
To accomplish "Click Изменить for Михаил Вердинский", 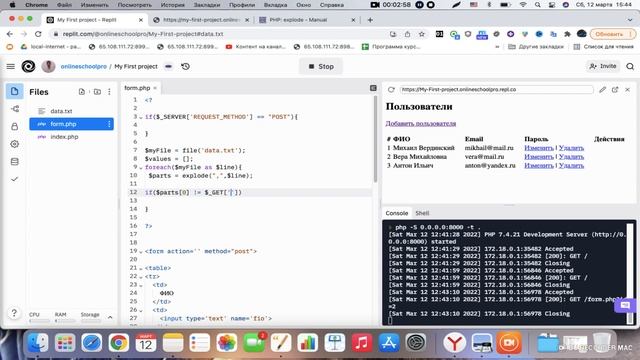I will pos(539,148).
